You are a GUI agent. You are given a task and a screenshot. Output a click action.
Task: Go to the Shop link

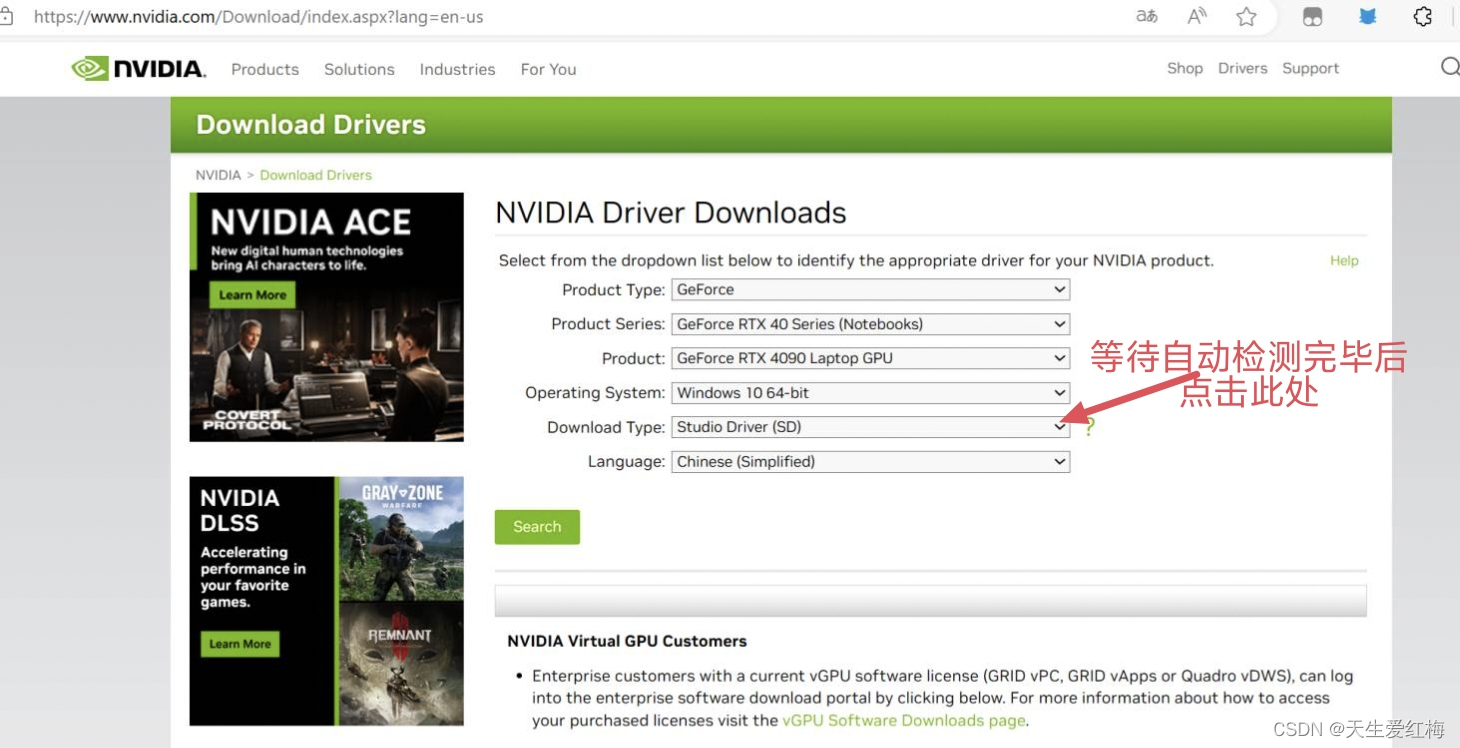[x=1185, y=68]
